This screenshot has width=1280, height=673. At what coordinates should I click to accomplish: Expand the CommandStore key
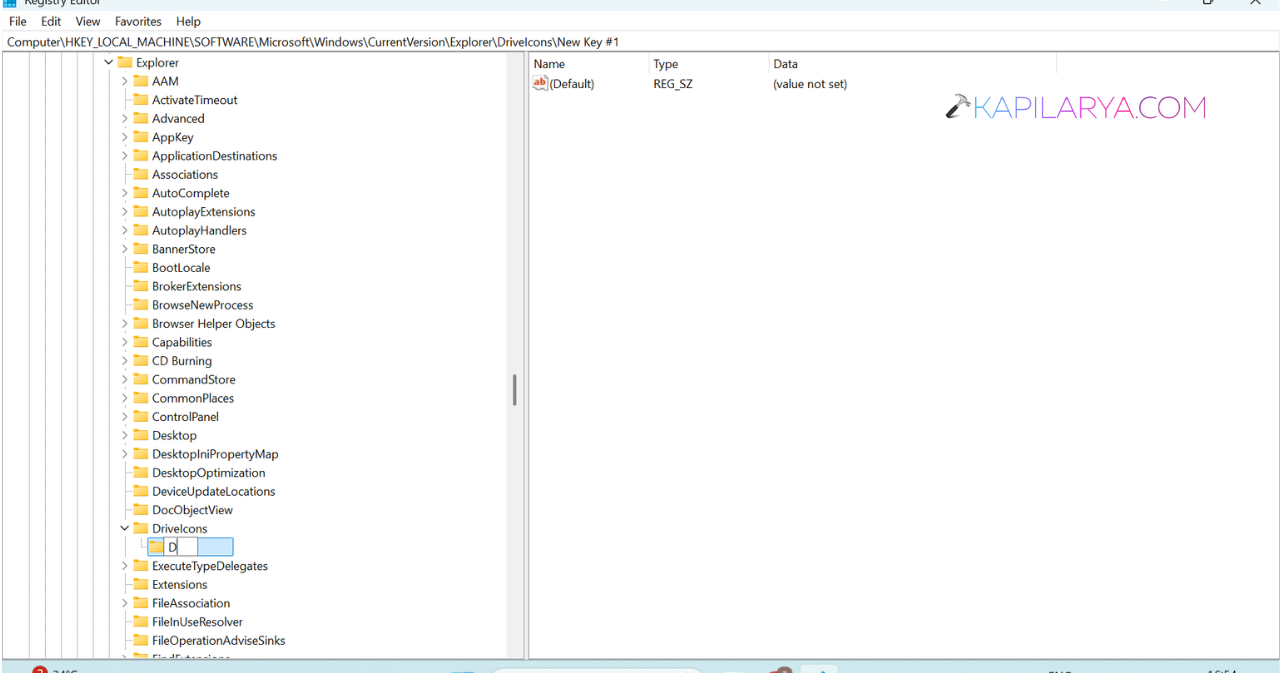click(125, 380)
